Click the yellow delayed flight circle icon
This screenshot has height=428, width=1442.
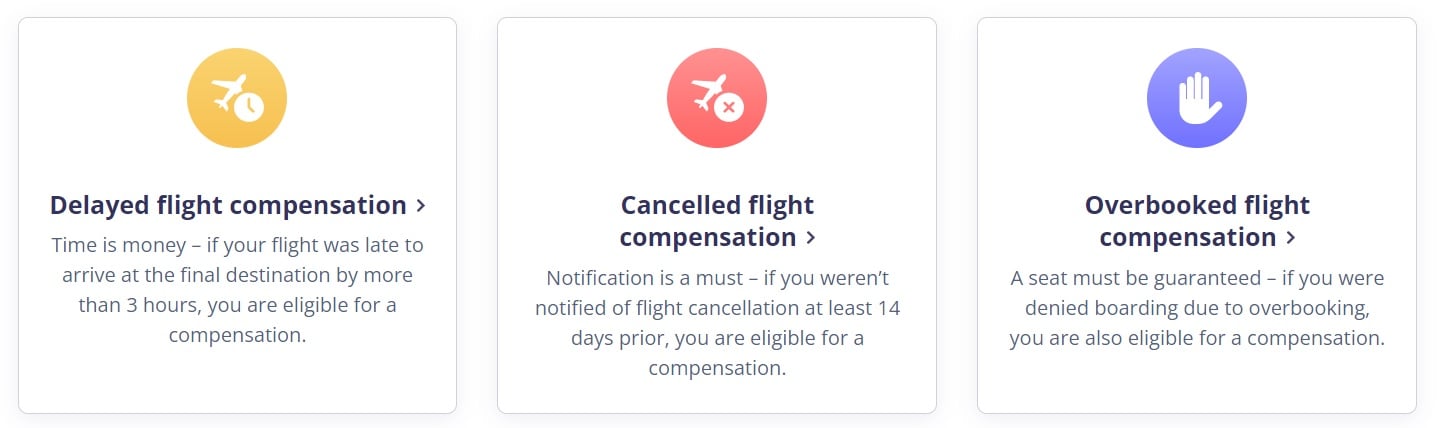tap(237, 98)
